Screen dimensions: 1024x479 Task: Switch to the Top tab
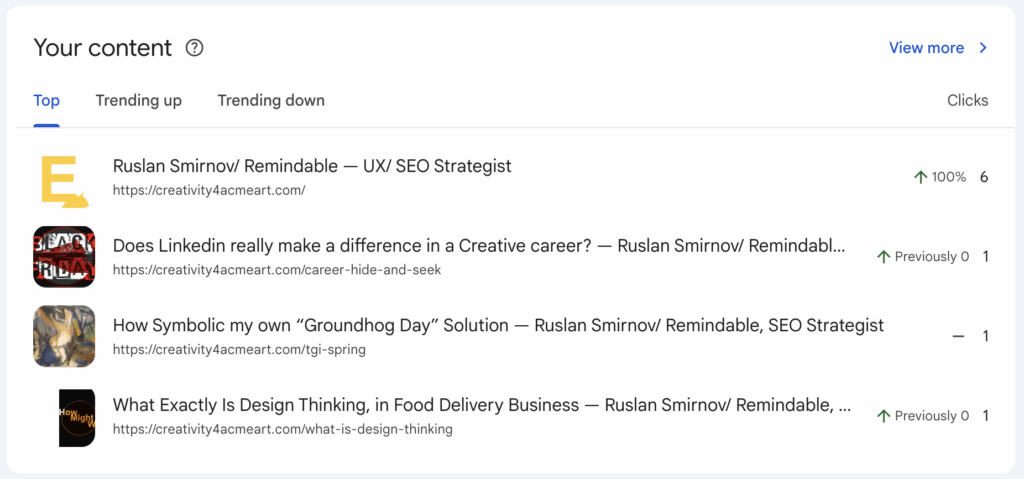click(46, 100)
